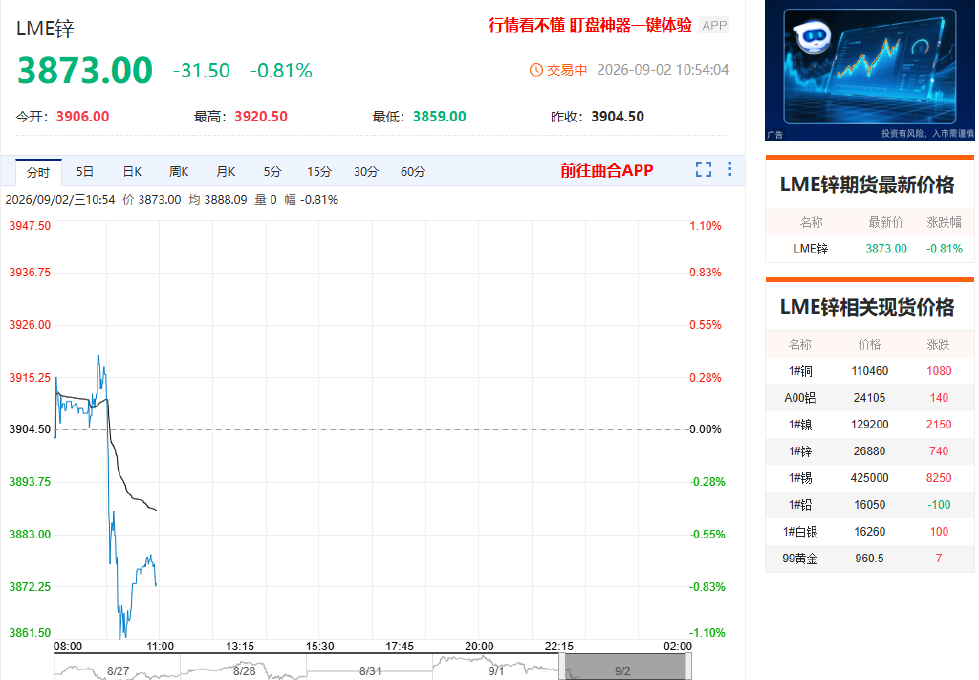This screenshot has width=979, height=680.
Task: Select the 60分 interval tab
Action: (413, 172)
